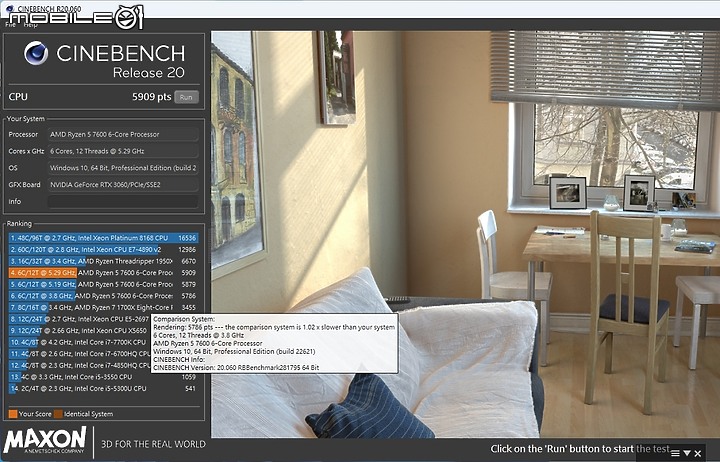
Task: Select ranking row 6, 6C/12T @ 3.8 GHz
Action: click(x=103, y=296)
